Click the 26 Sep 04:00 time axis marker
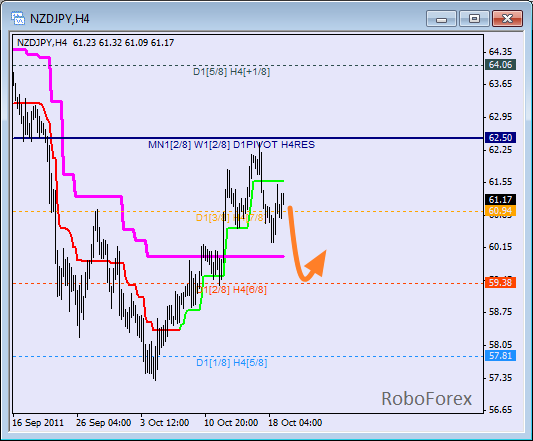The height and width of the screenshot is (441, 533). (x=103, y=423)
